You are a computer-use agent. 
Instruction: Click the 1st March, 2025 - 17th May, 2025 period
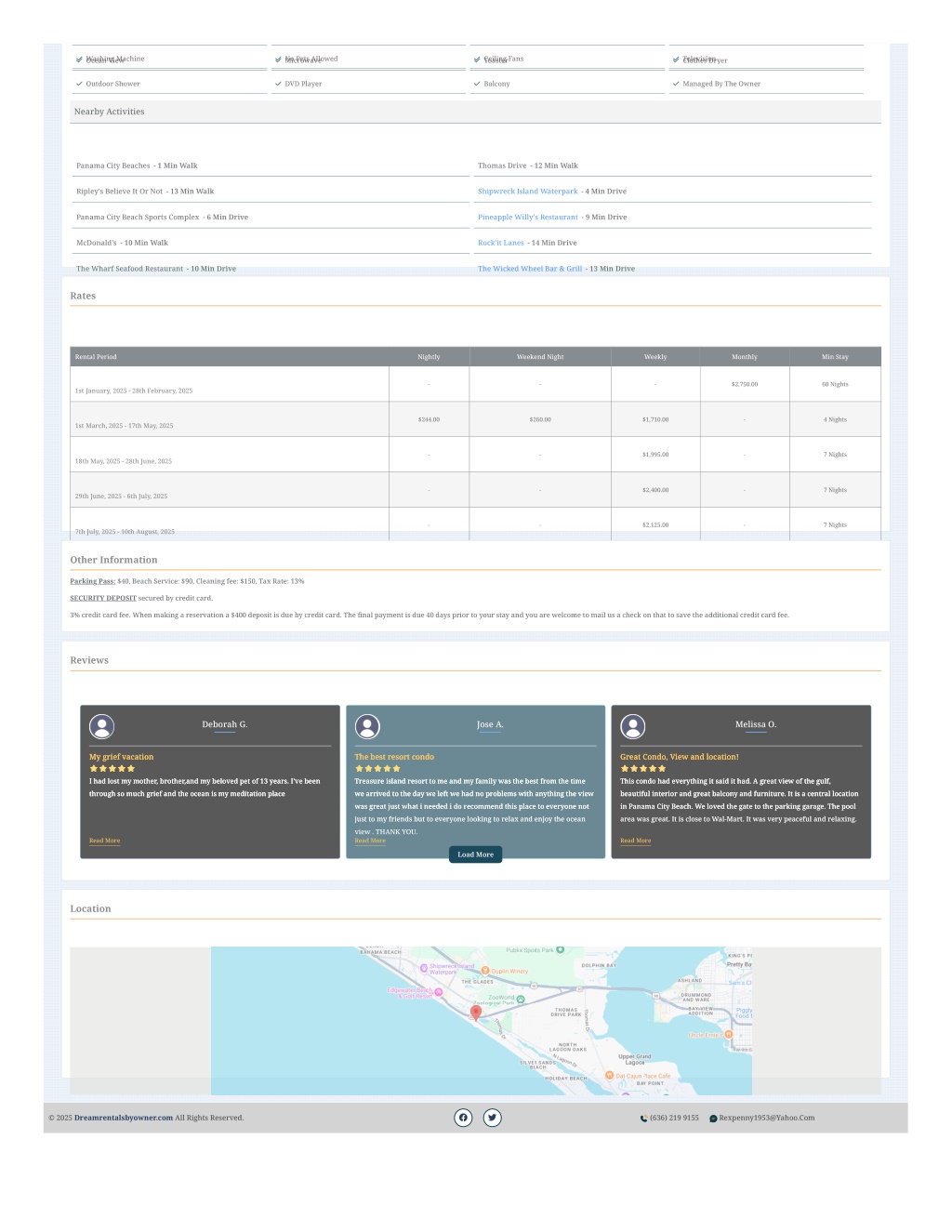point(124,426)
